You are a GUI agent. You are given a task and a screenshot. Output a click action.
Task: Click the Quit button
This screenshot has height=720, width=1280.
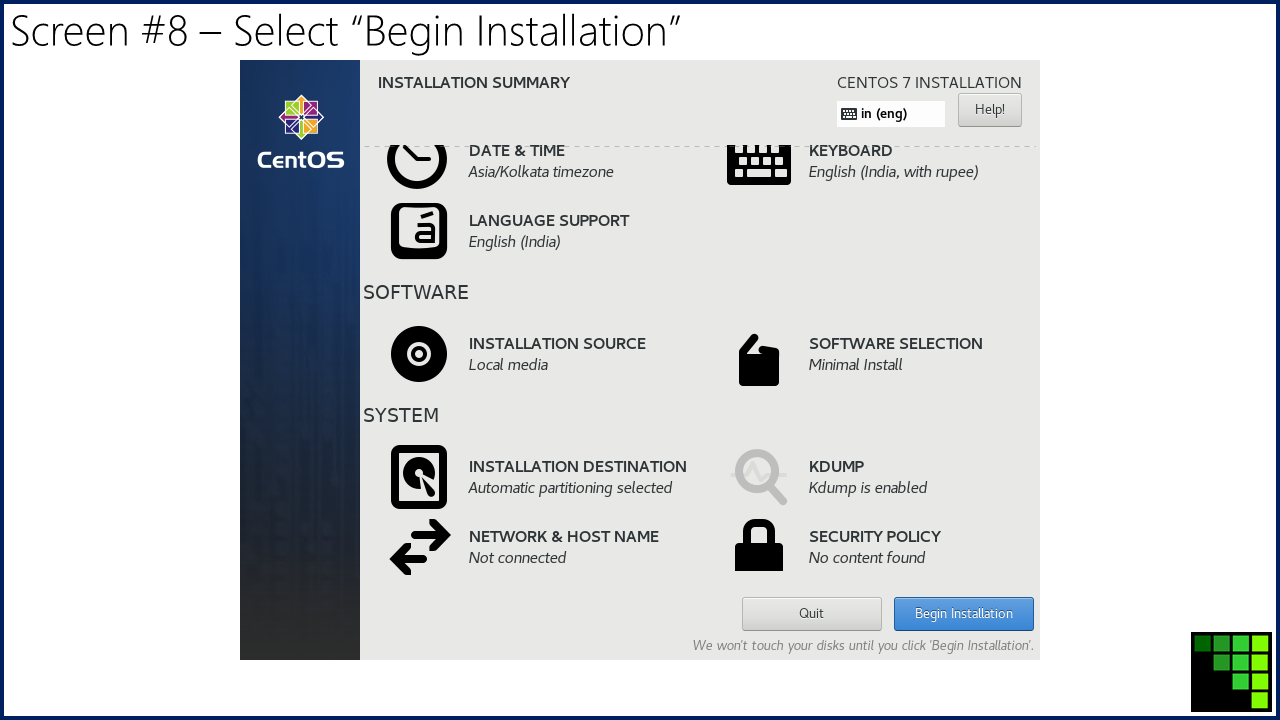point(812,614)
